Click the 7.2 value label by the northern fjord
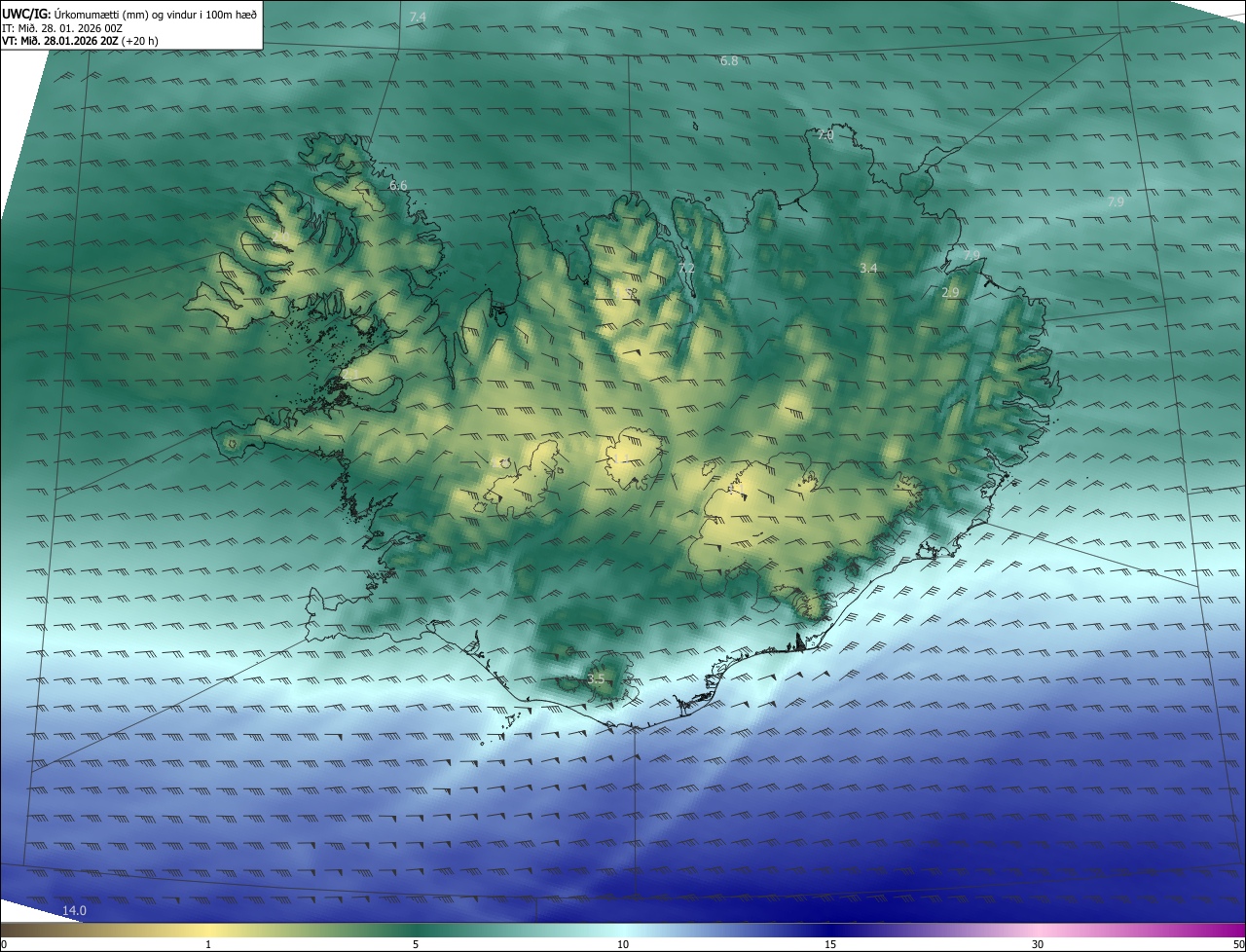Screen dimensions: 1246x952 [686, 269]
